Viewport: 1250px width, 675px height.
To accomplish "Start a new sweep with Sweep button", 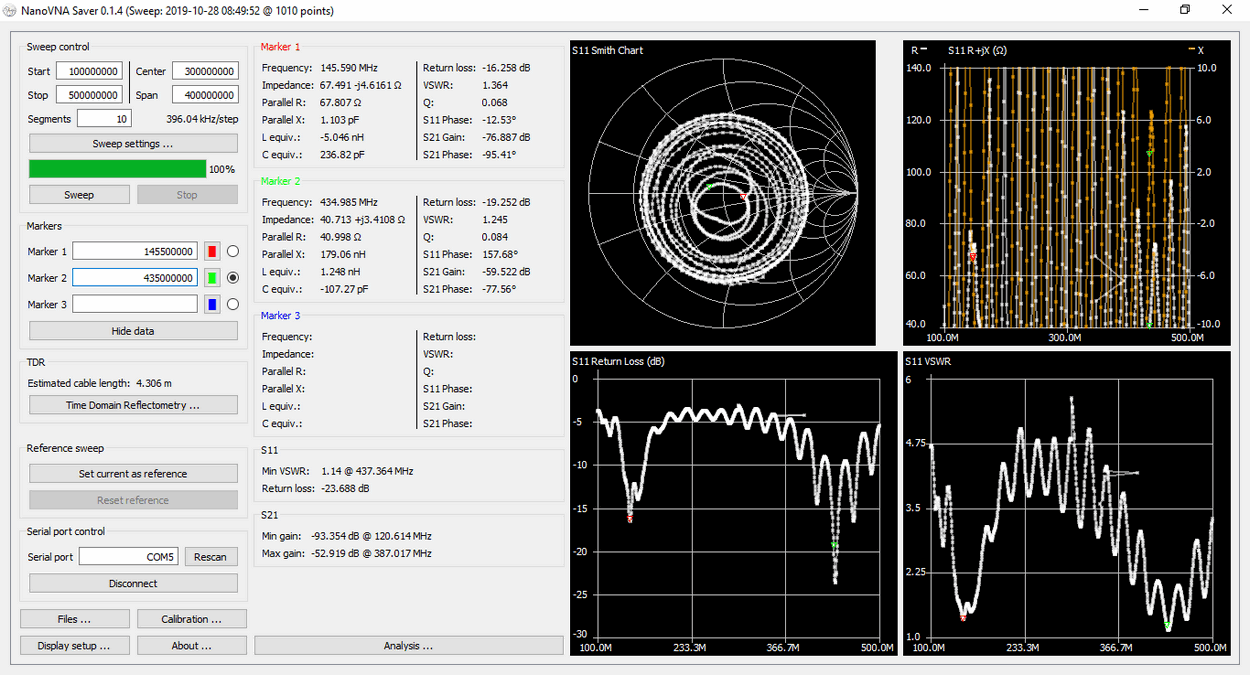I will pyautogui.click(x=79, y=195).
